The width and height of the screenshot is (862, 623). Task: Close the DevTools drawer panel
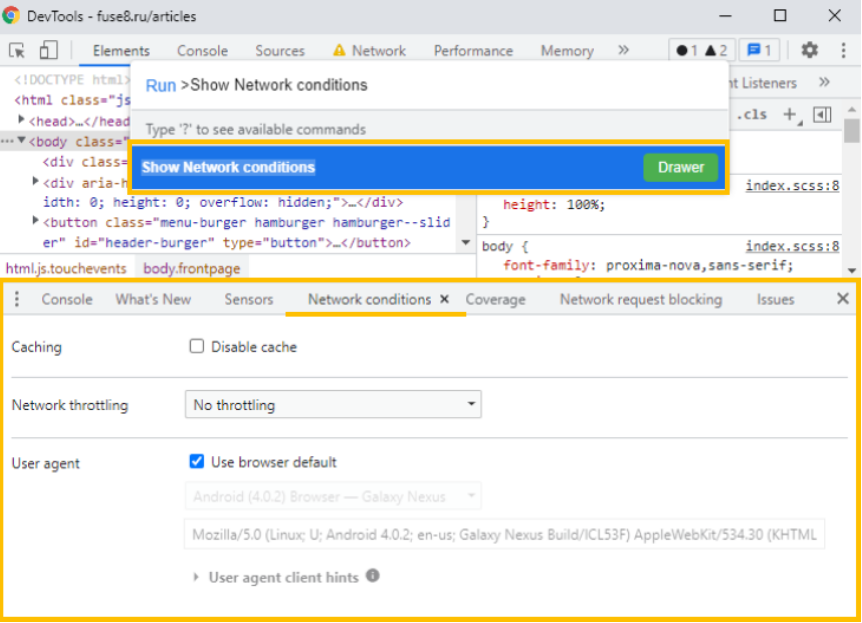coord(842,299)
